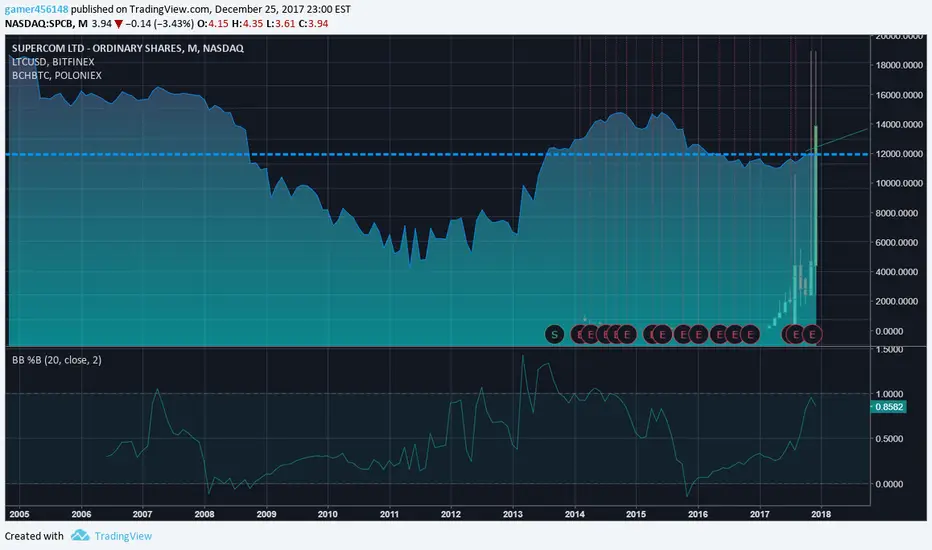The width and height of the screenshot is (932, 550).
Task: Click the 2007 year label
Action: click(x=143, y=514)
